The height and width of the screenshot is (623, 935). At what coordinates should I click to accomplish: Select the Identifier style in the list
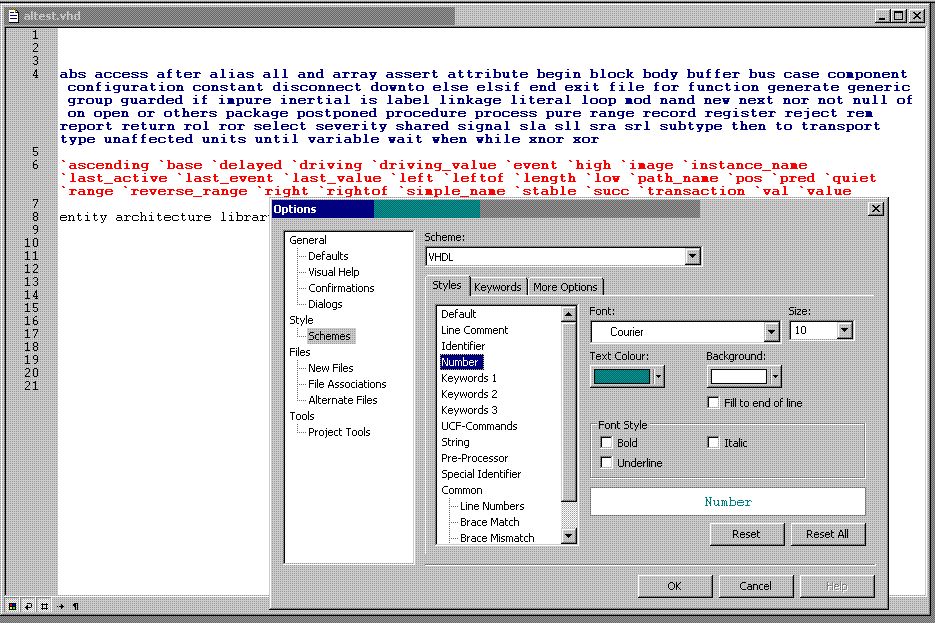[x=463, y=346]
